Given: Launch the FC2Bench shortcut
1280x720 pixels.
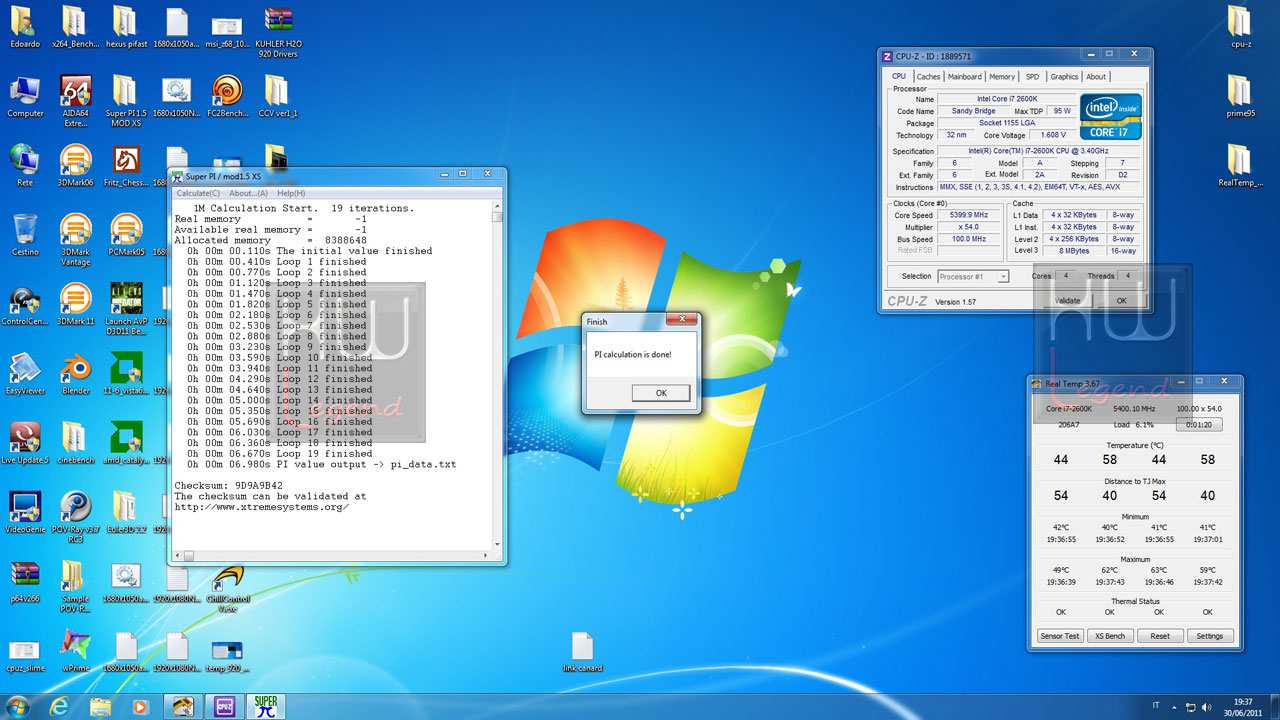Looking at the screenshot, I should (227, 96).
